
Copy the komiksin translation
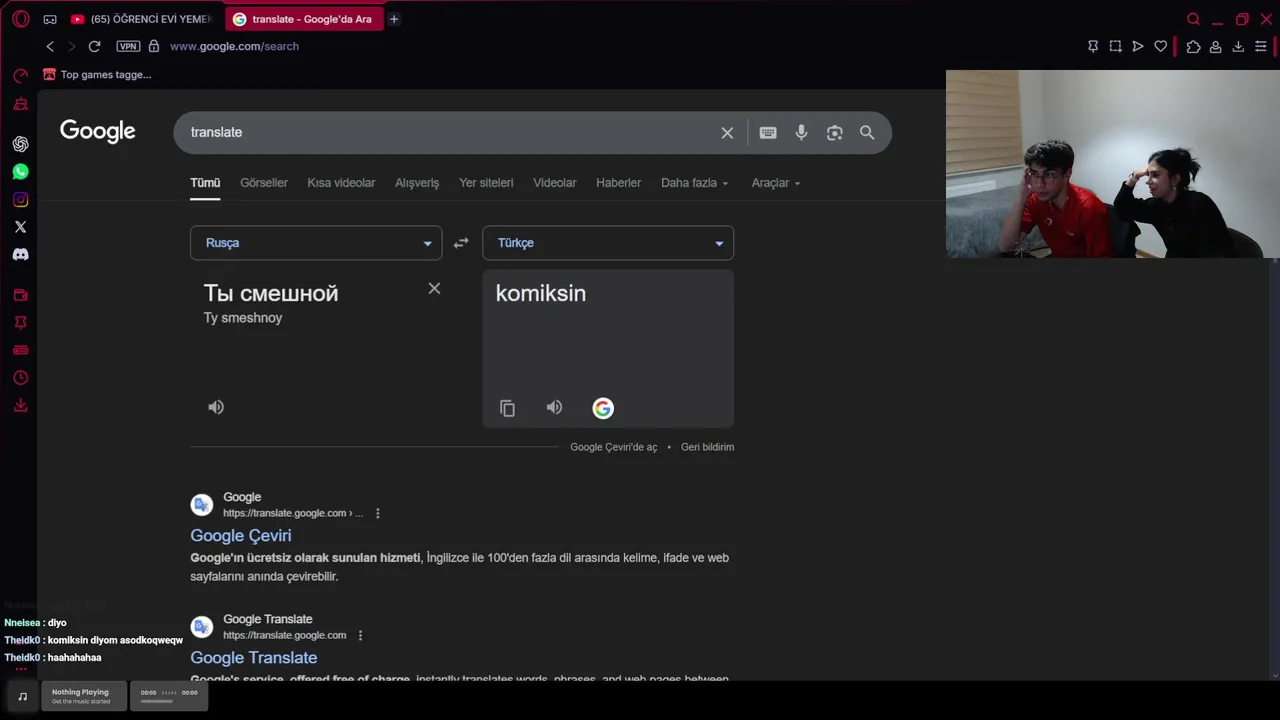[507, 408]
